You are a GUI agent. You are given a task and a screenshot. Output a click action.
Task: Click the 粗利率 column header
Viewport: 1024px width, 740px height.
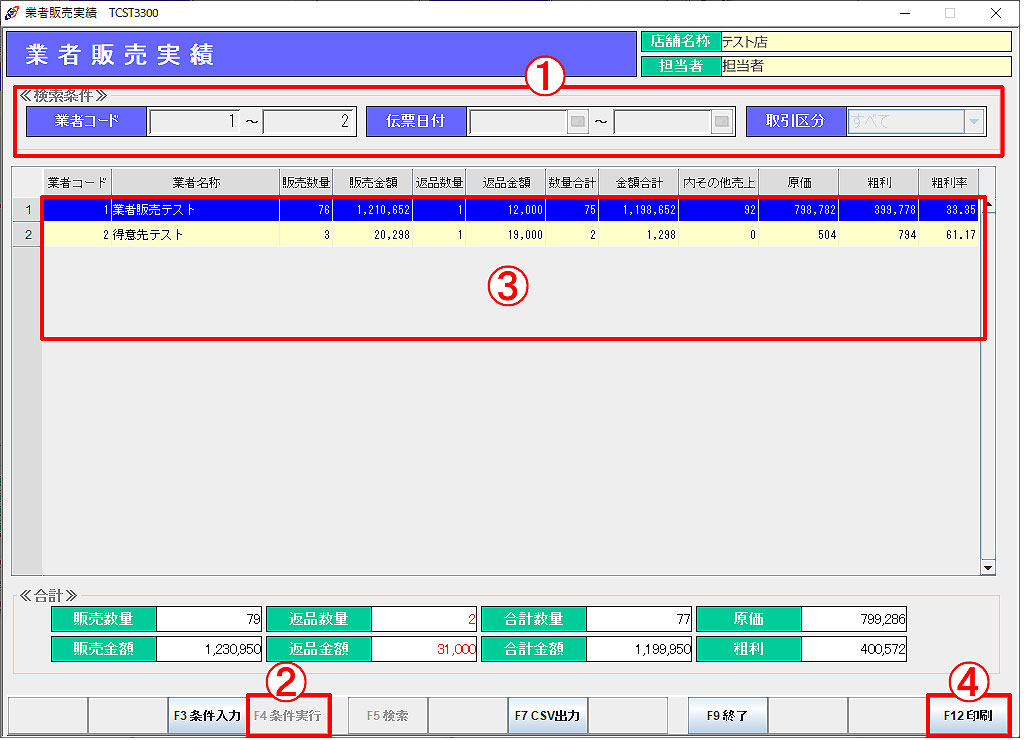pos(947,183)
